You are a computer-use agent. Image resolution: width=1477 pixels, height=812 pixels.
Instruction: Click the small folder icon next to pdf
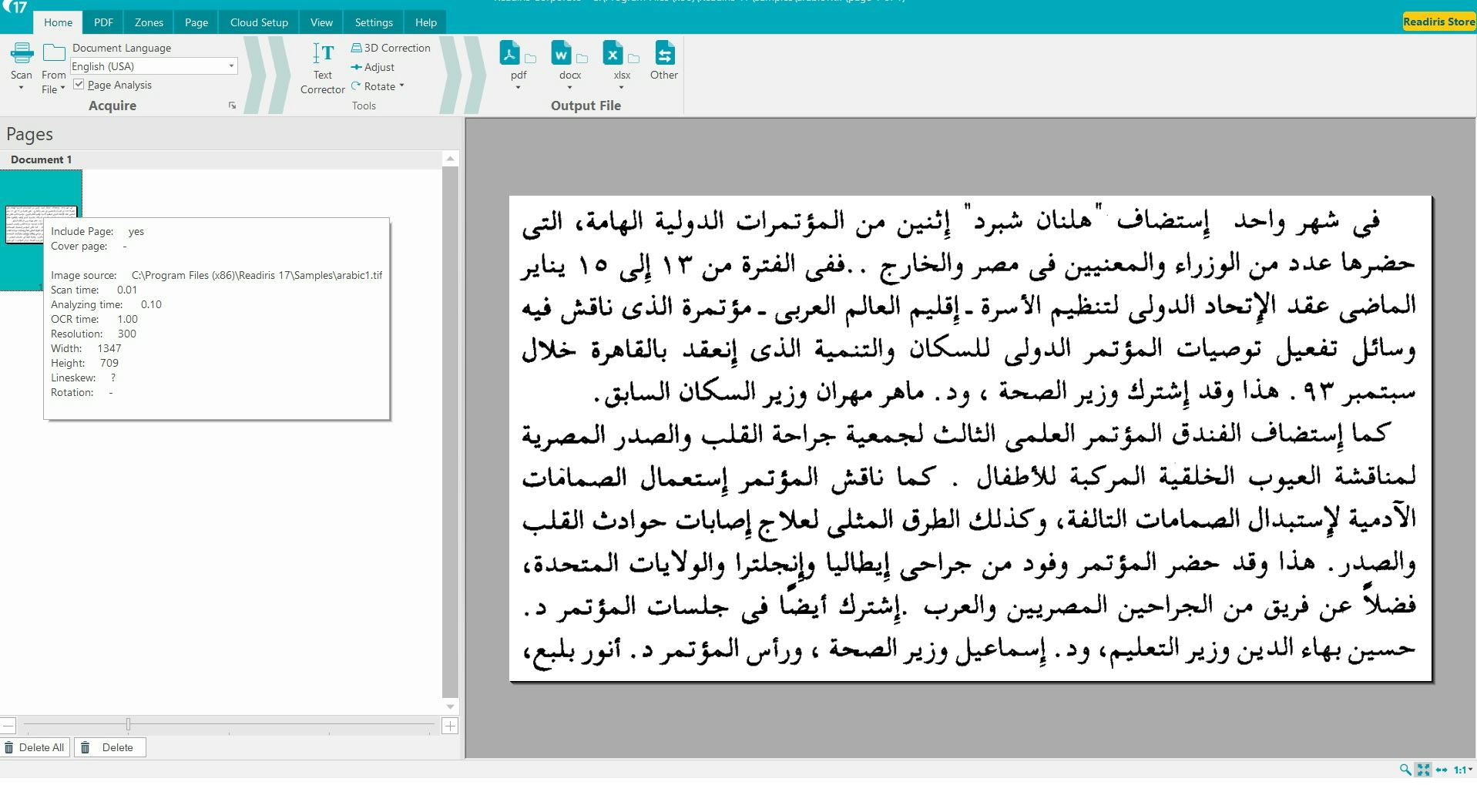[531, 58]
